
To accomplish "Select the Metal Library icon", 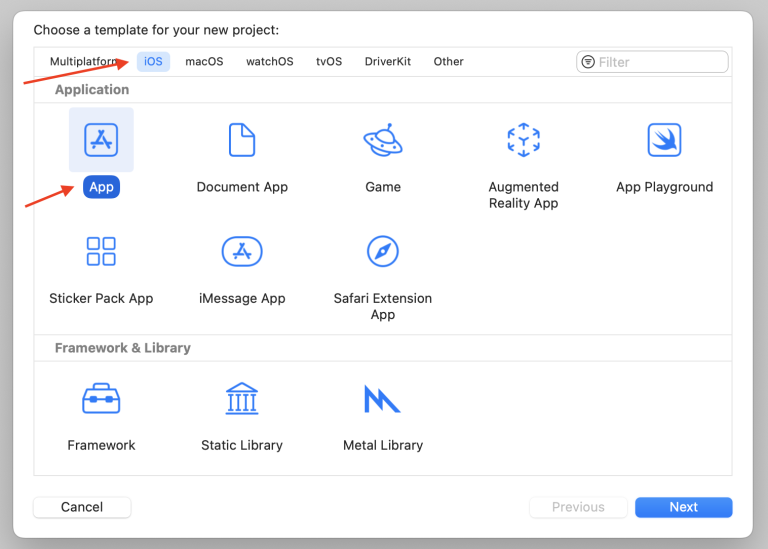I will [x=383, y=399].
